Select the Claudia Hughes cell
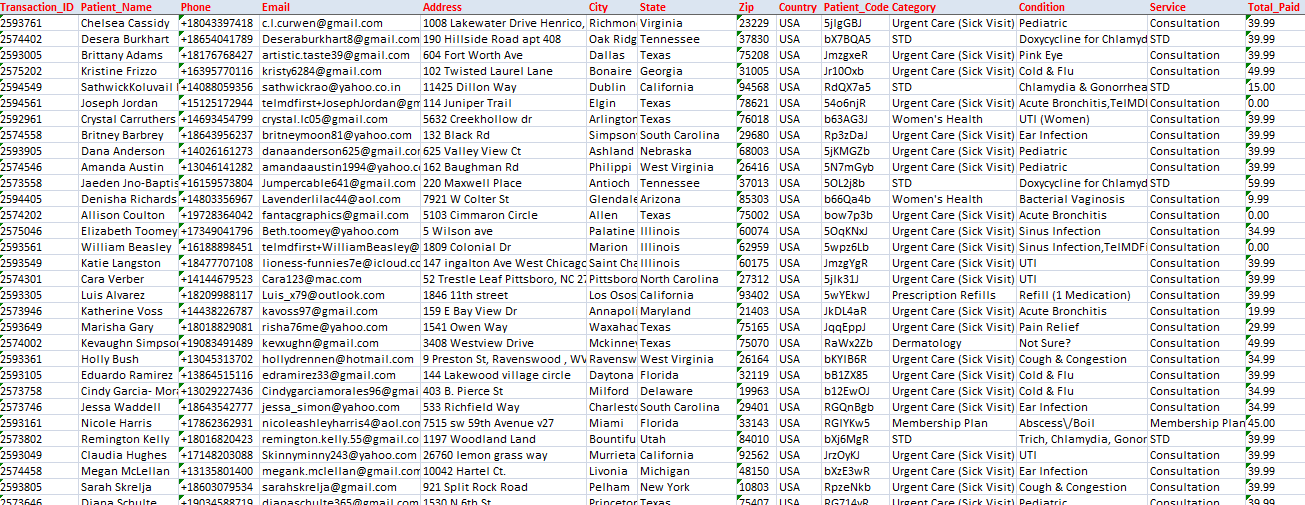 [x=128, y=455]
